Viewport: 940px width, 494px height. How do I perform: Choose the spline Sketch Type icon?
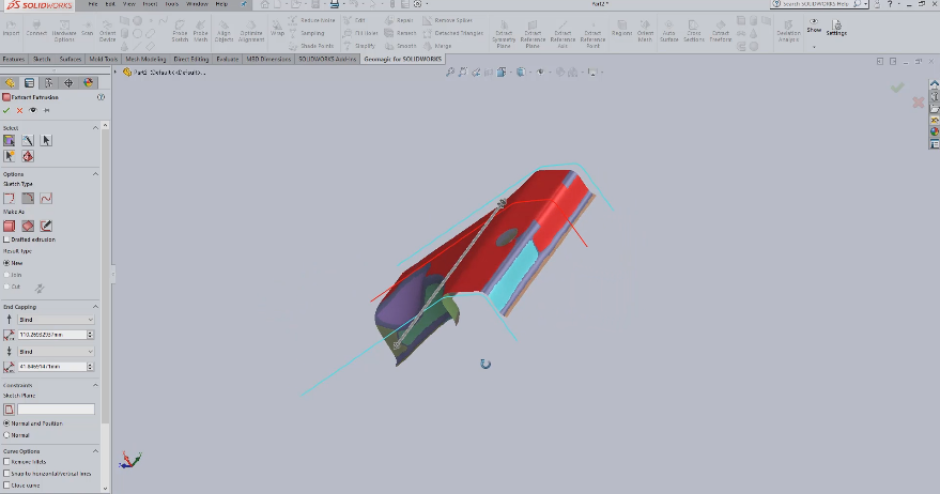point(46,198)
